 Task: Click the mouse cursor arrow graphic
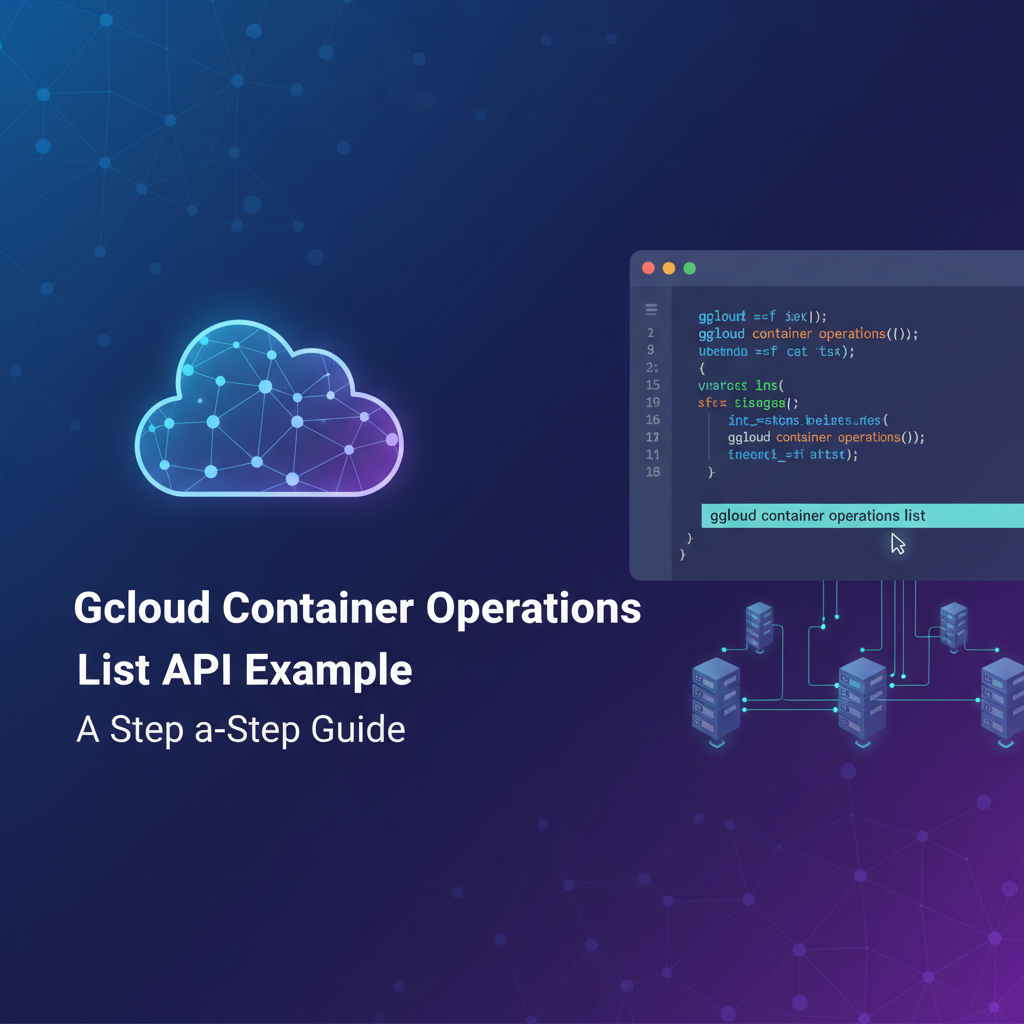[897, 543]
